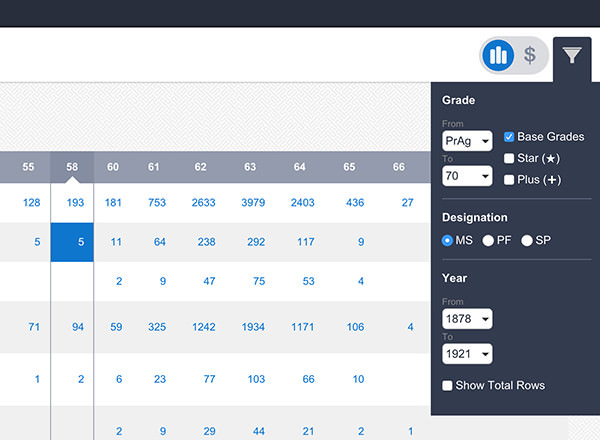Viewport: 600px width, 440px height.
Task: Enable the Star grades checkbox
Action: (x=509, y=158)
